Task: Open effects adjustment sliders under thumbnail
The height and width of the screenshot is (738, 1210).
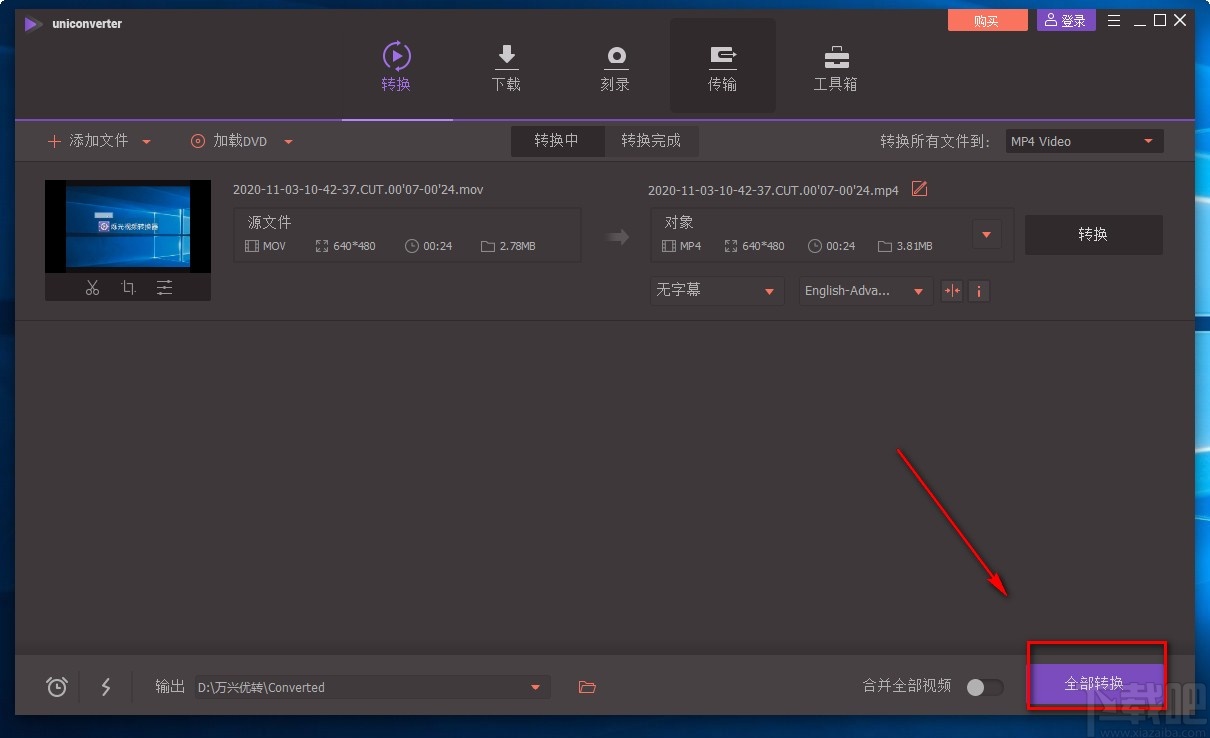Action: pos(164,287)
